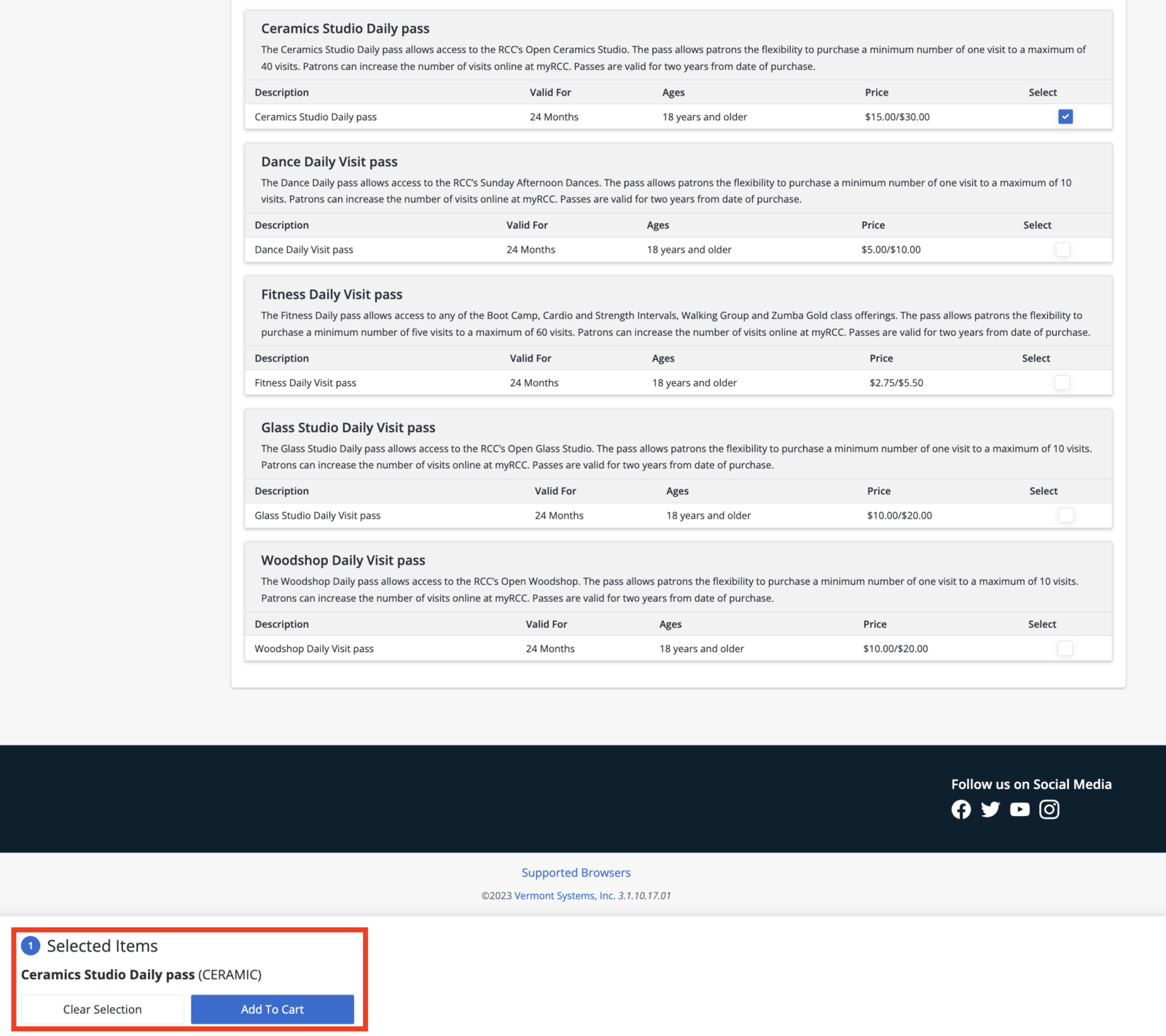Follow the Vermont Systems, Inc. link
The image size is (1166, 1036).
pyautogui.click(x=564, y=896)
